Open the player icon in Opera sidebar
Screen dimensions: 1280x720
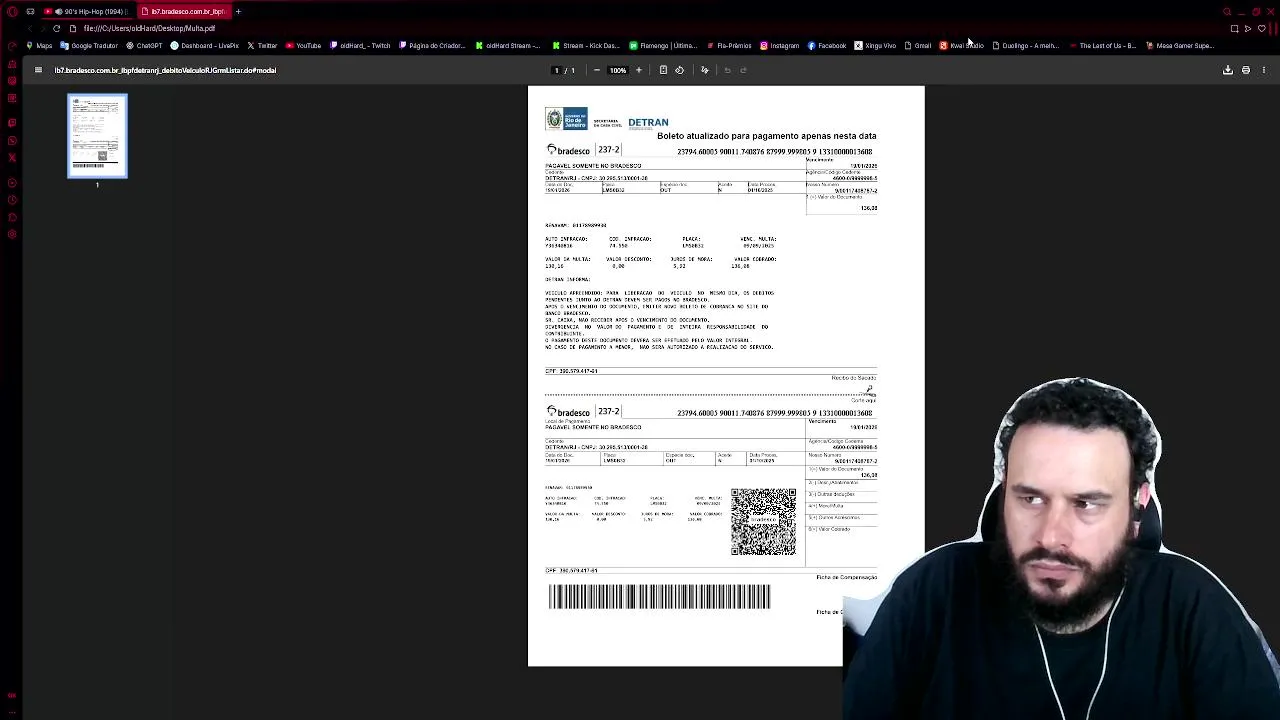(x=12, y=182)
